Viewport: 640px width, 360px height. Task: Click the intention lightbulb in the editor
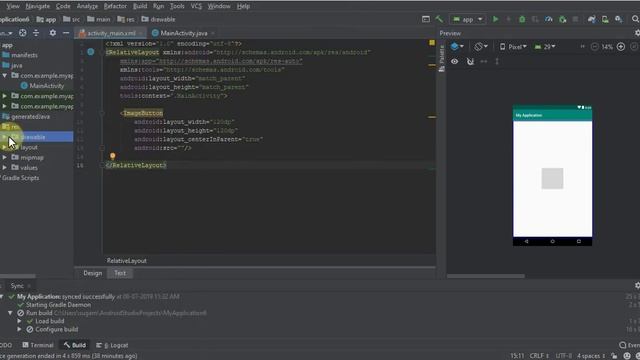tap(113, 156)
